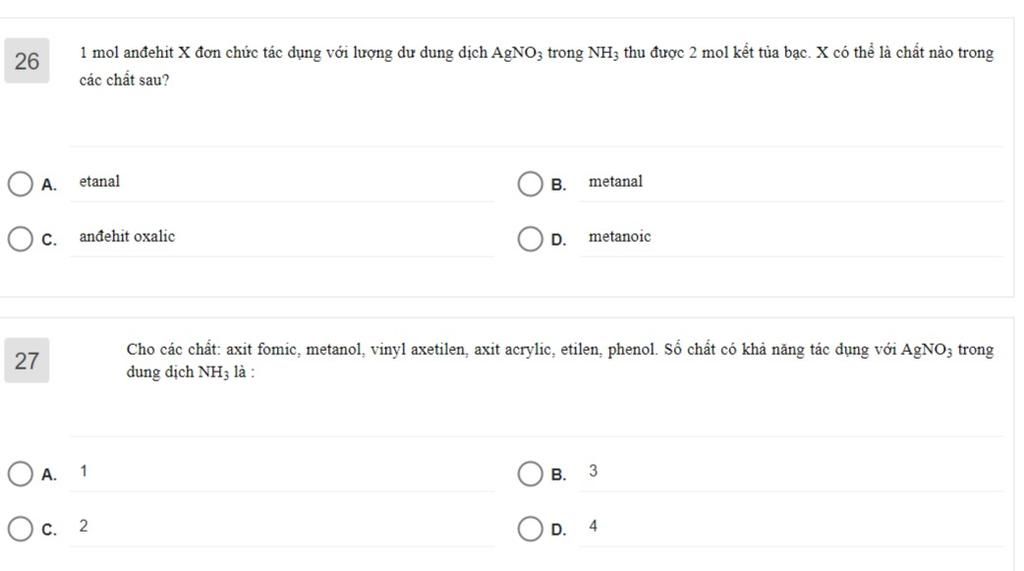Select radio option B for question 26
The width and height of the screenshot is (1024, 571).
(x=530, y=184)
